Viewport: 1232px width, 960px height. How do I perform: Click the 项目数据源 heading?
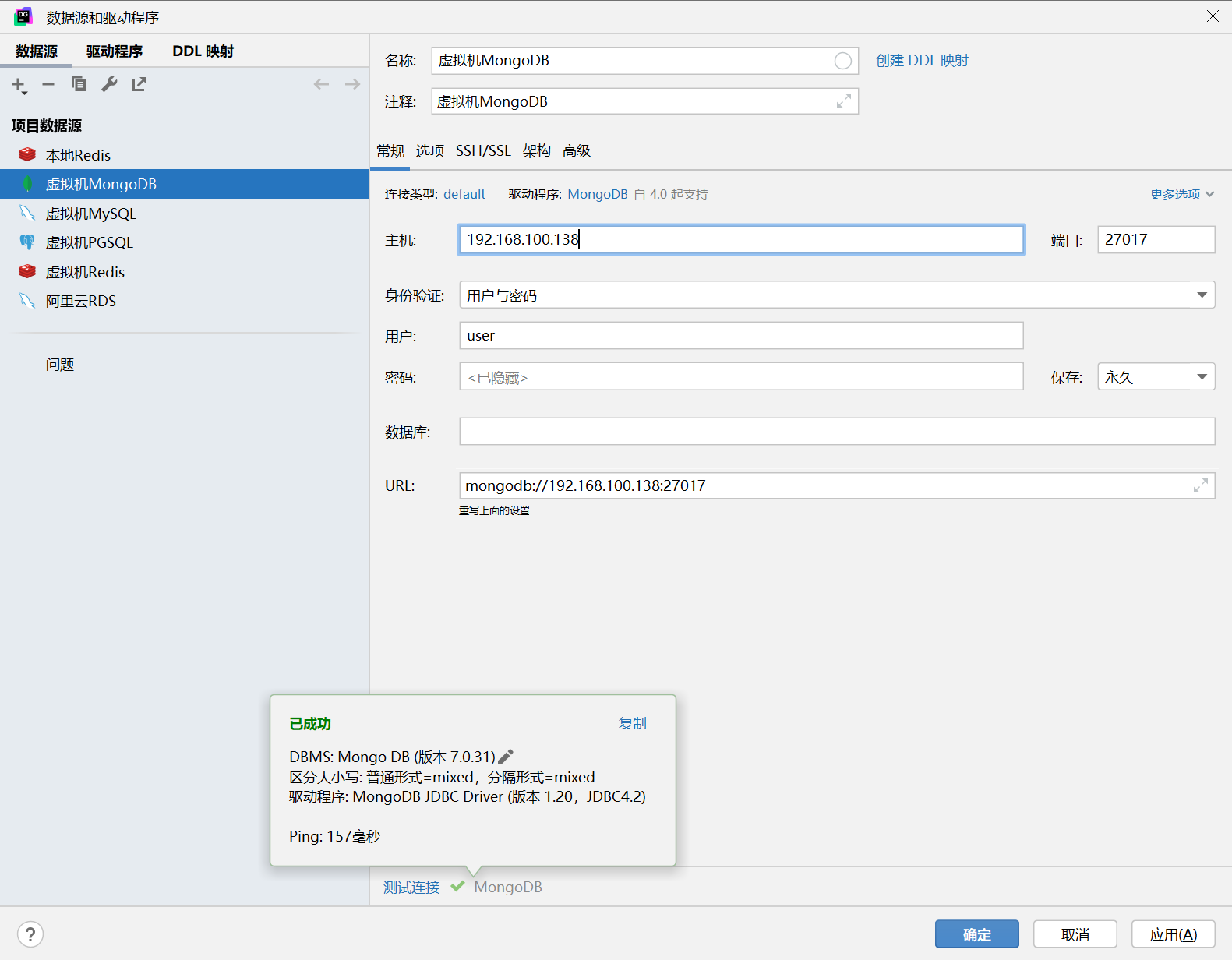pos(47,125)
